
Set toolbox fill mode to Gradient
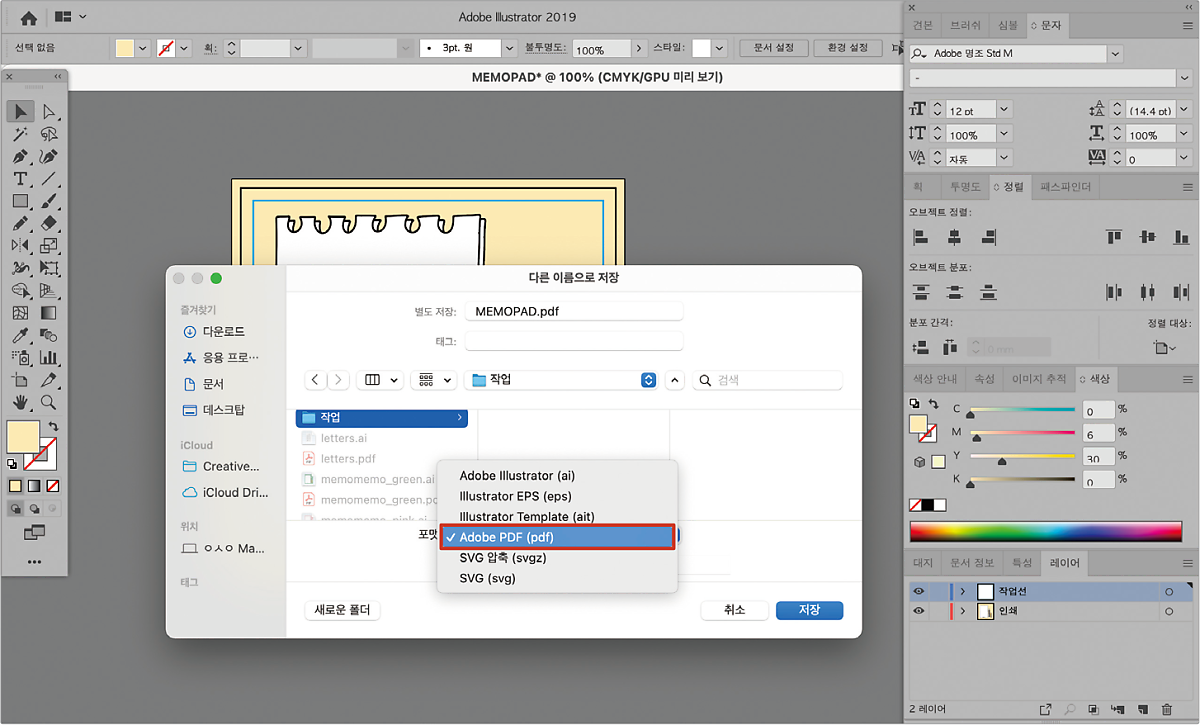pyautogui.click(x=34, y=486)
